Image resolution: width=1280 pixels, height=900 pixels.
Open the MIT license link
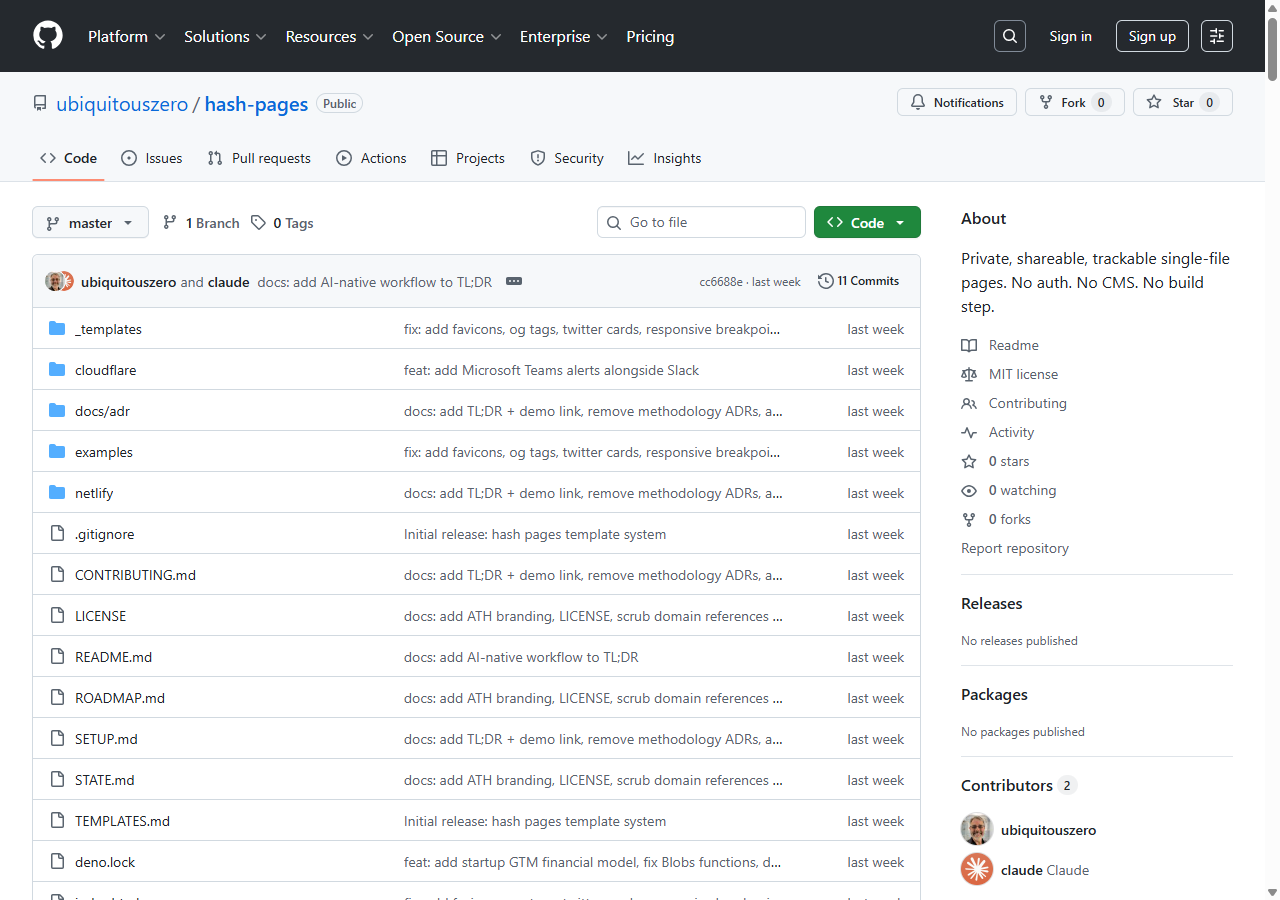1023,374
